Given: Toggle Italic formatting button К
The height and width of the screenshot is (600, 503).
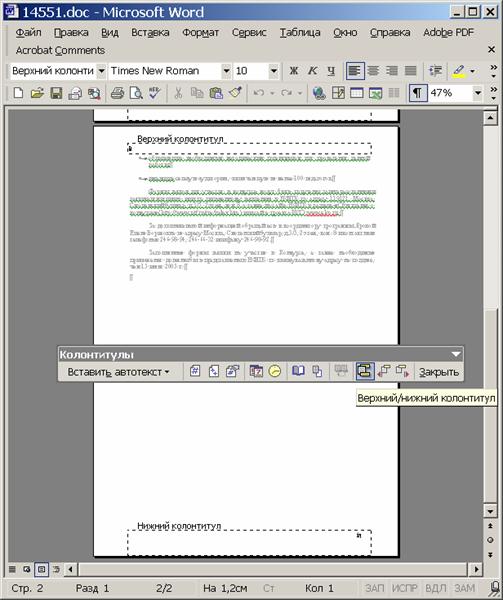Looking at the screenshot, I should pos(313,71).
